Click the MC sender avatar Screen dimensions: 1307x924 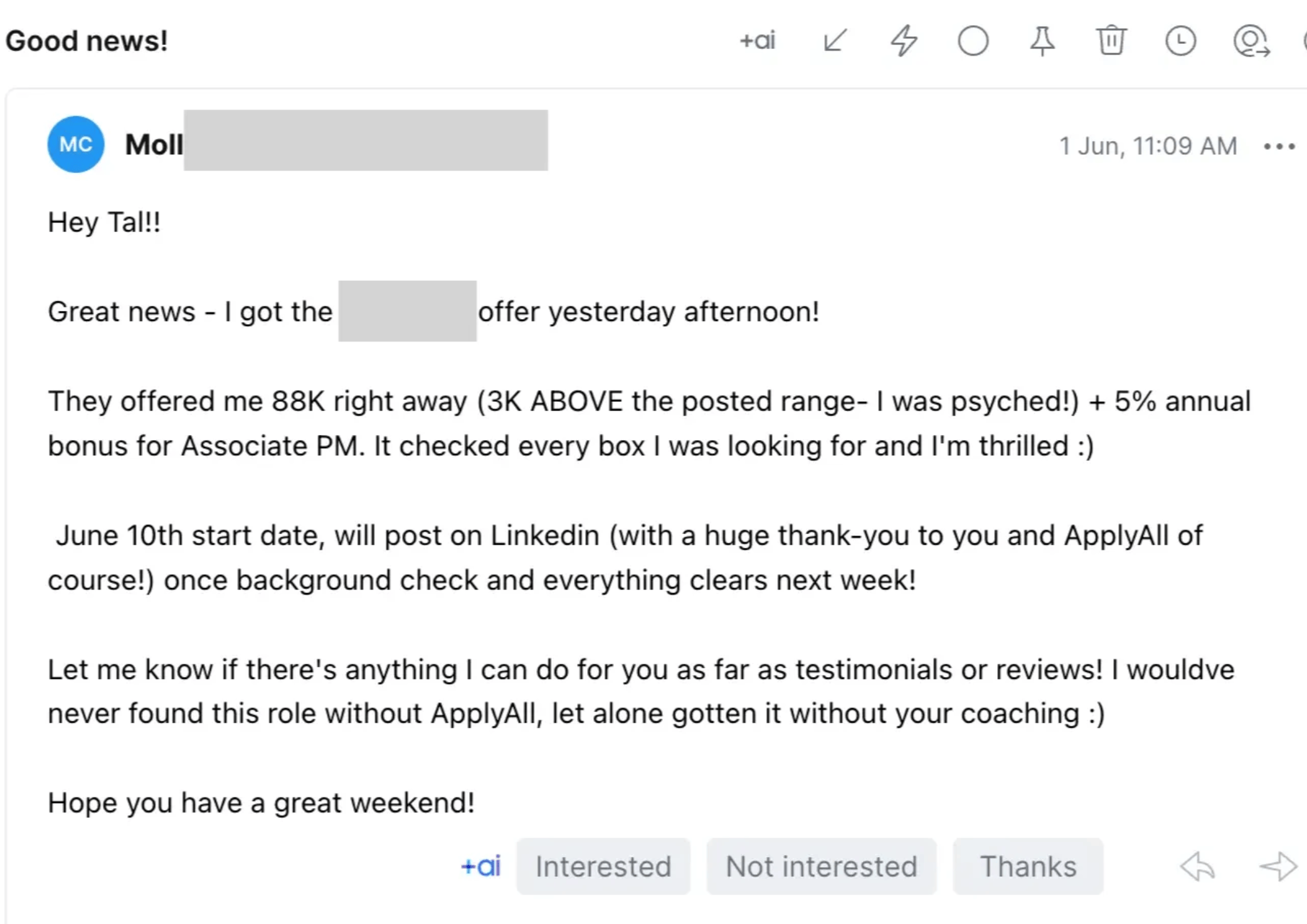76,145
